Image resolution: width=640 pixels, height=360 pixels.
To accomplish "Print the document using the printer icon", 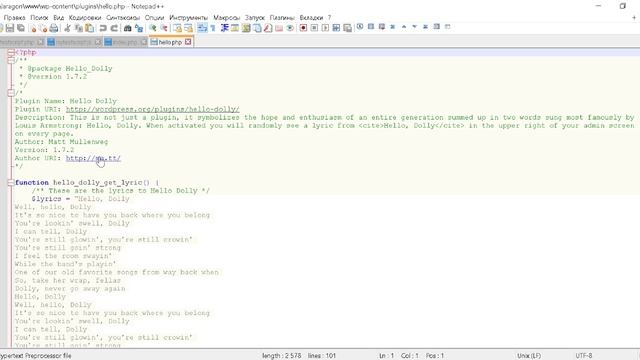I will tap(54, 28).
